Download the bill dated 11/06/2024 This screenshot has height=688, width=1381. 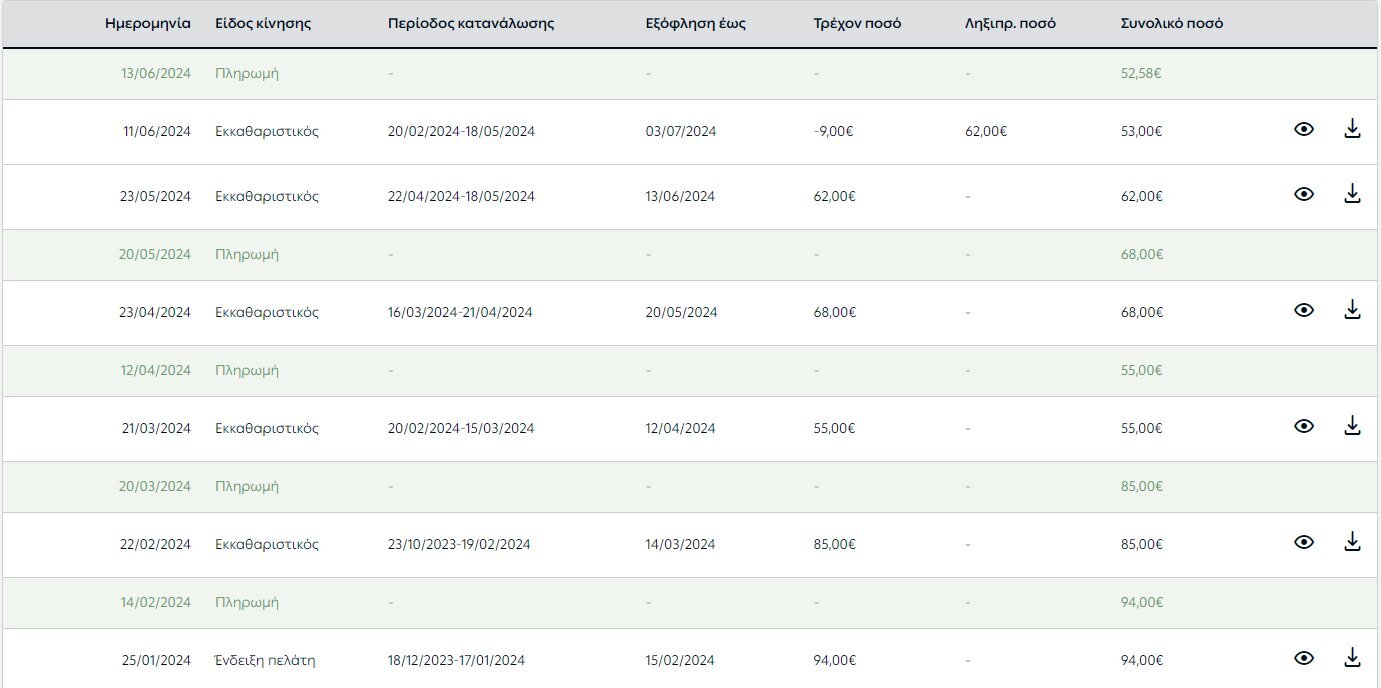1352,129
